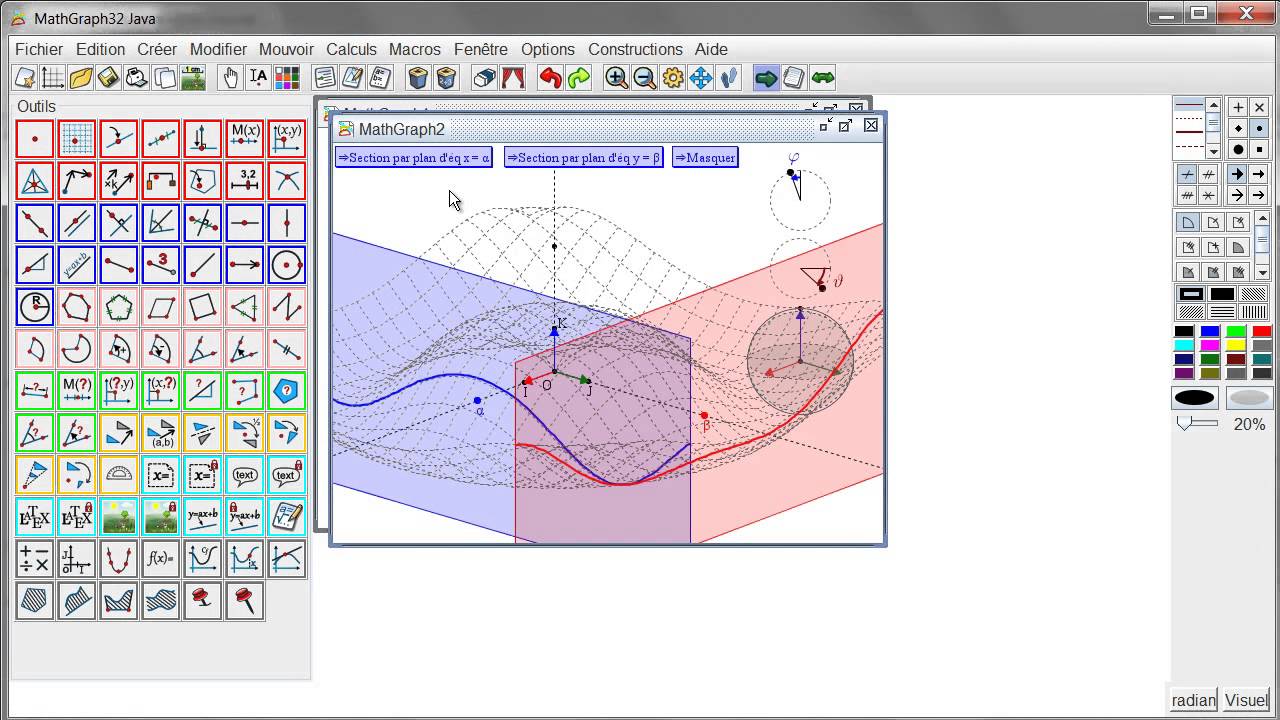Click the save diskette toolbar icon
This screenshot has width=1280, height=720.
click(x=109, y=78)
